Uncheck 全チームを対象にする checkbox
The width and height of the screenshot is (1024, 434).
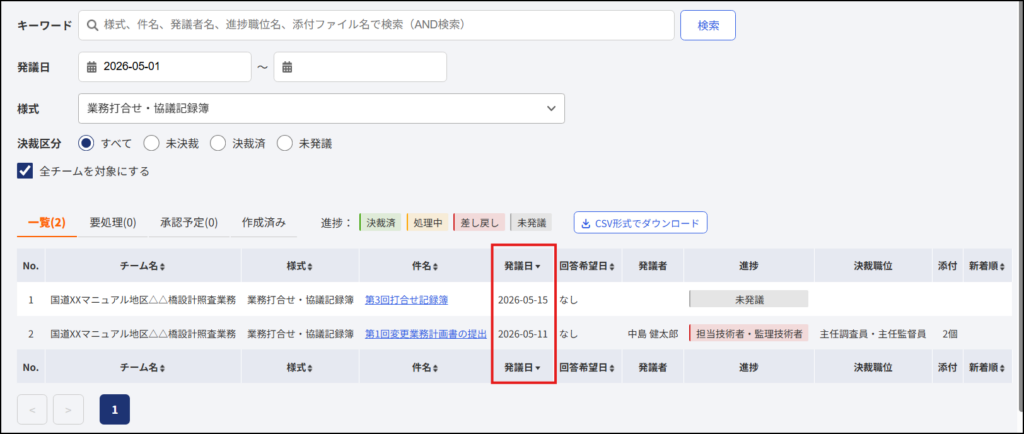[x=25, y=171]
